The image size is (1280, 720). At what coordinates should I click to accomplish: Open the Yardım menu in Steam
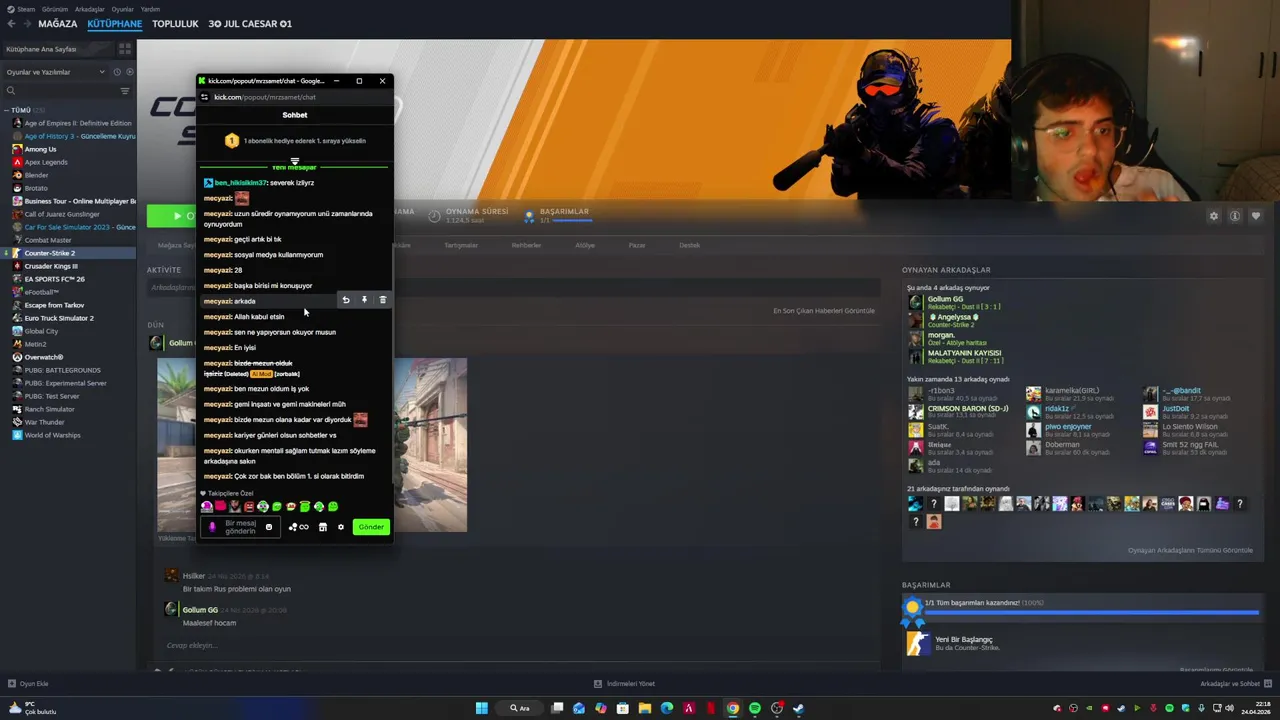tap(150, 9)
